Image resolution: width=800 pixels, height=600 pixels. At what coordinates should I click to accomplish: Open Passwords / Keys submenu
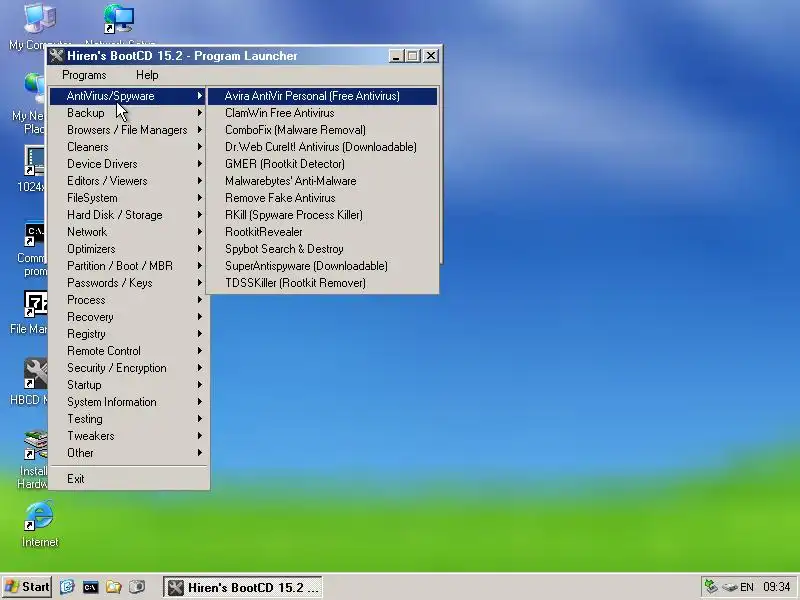pos(128,283)
